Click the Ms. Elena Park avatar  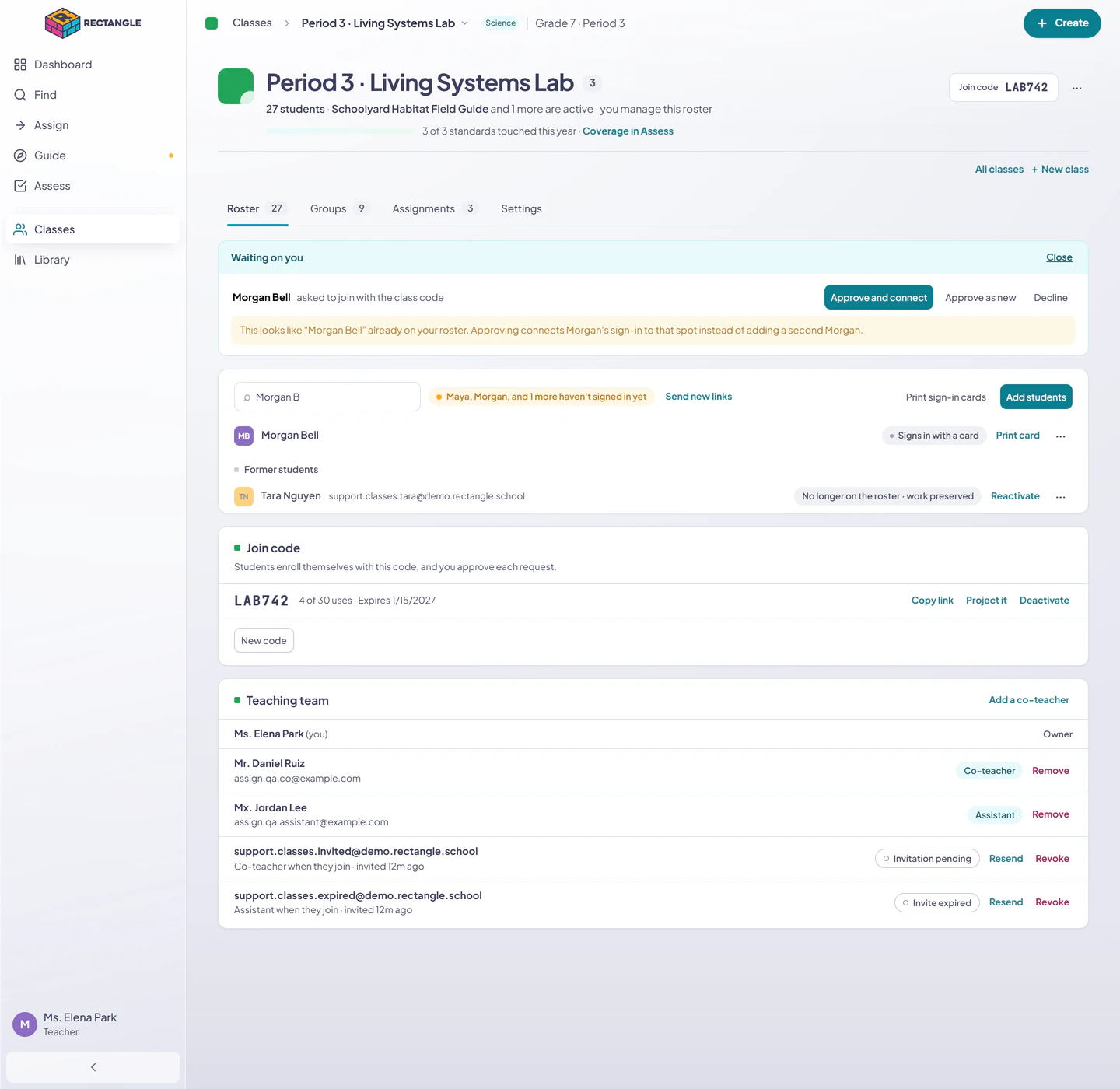pos(25,1024)
